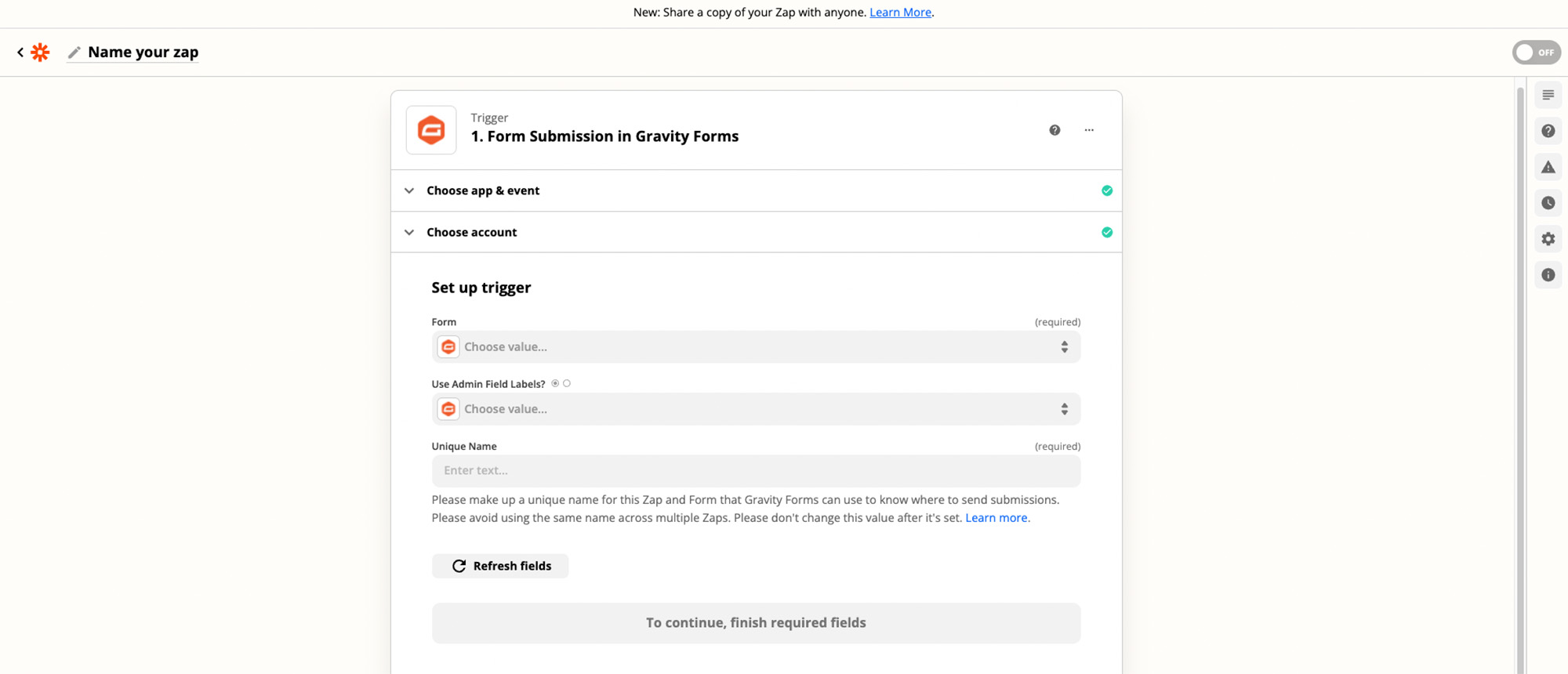The height and width of the screenshot is (674, 1568).
Task: Open the sidebar help question-mark icon
Action: [1548, 131]
